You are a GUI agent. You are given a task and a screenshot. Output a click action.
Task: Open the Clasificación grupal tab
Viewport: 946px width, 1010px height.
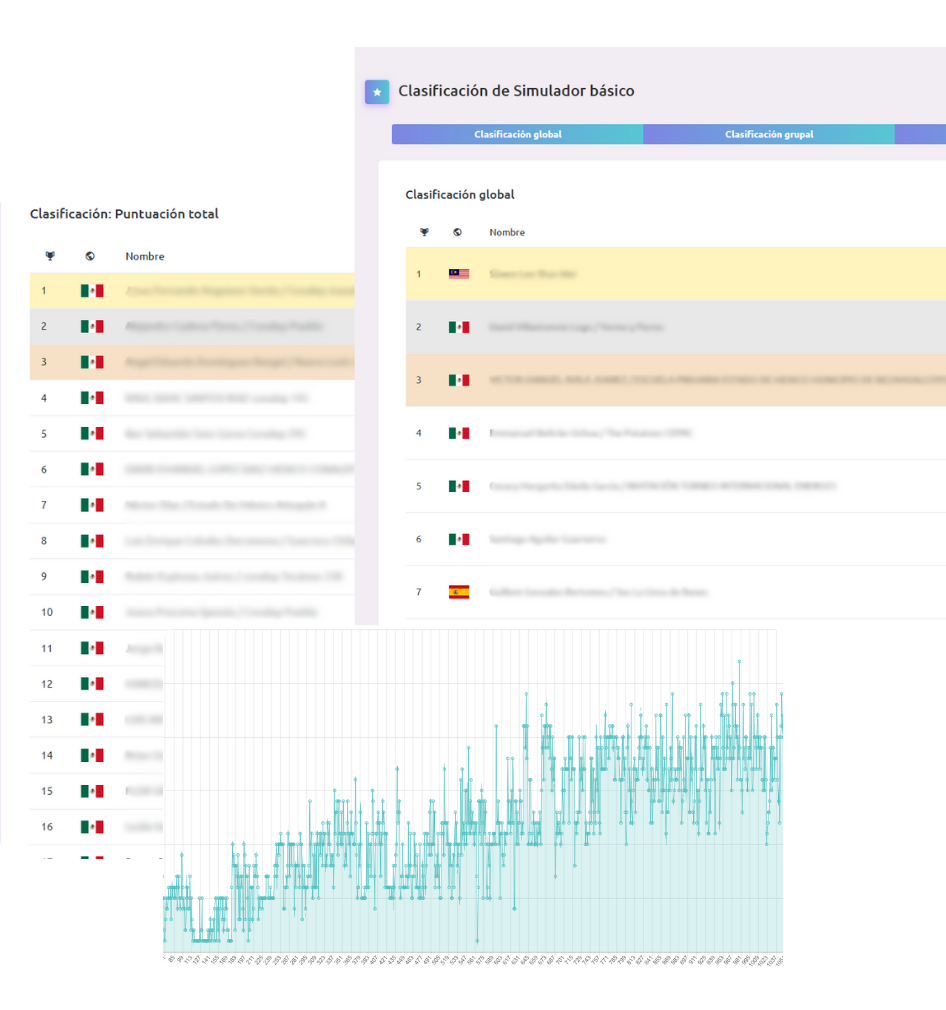(x=768, y=134)
